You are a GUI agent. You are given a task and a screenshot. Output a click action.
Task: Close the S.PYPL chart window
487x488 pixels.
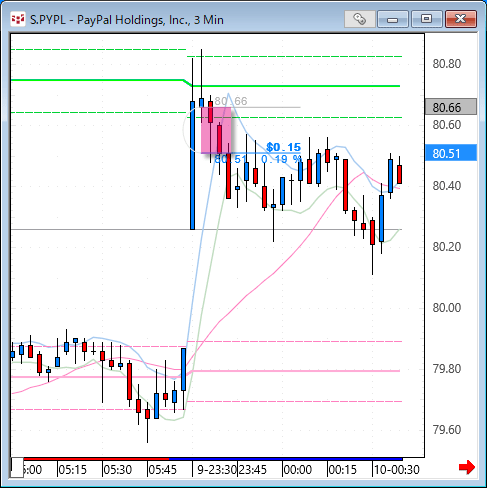[x=461, y=19]
